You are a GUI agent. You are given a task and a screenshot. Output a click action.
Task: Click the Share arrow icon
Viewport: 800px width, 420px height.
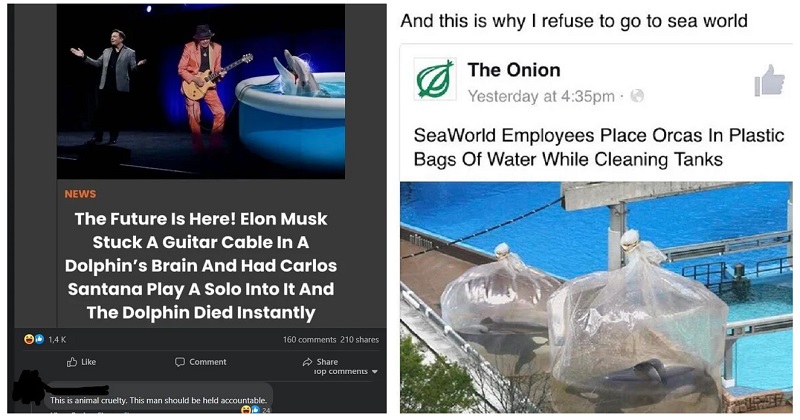click(308, 362)
